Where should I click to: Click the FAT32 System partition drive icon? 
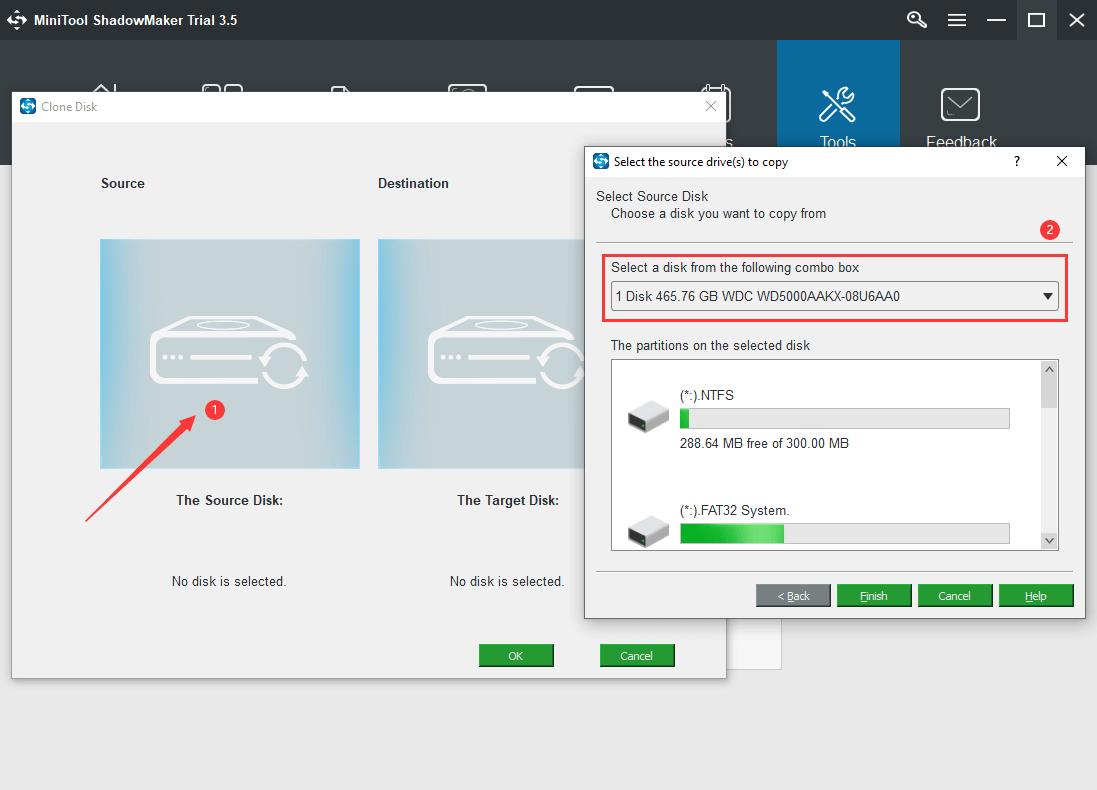(649, 531)
